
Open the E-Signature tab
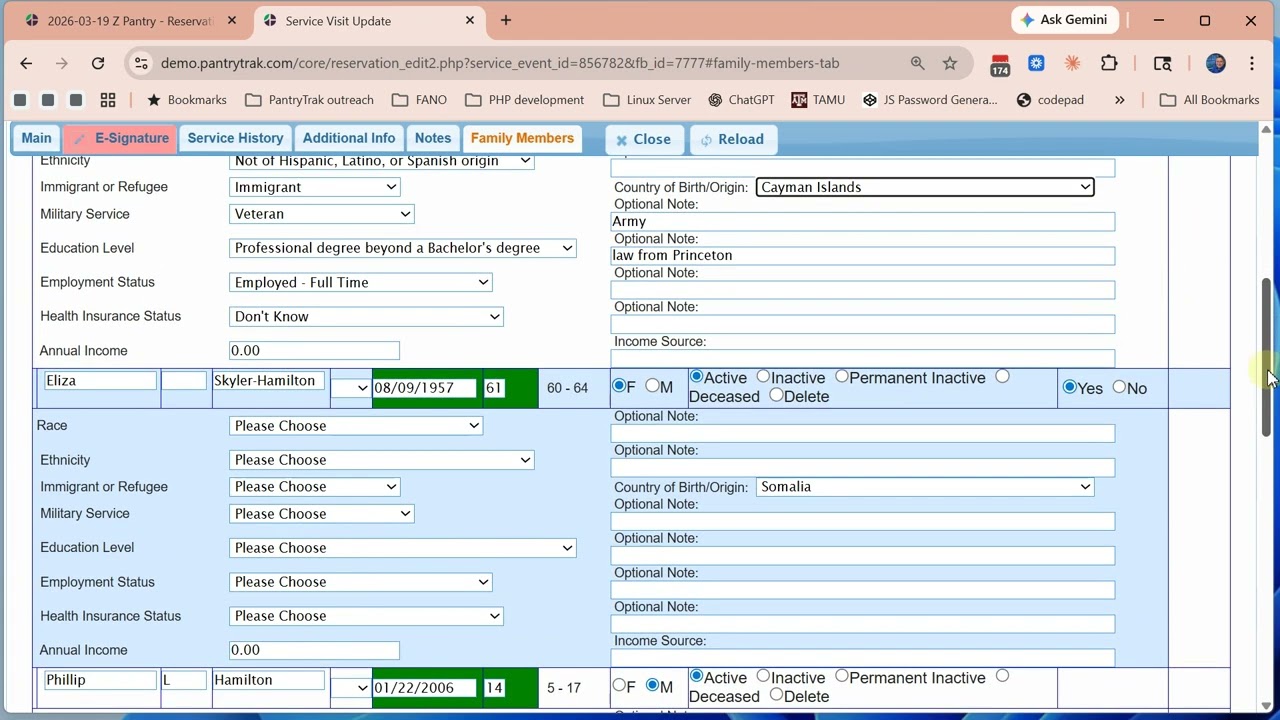coord(120,138)
